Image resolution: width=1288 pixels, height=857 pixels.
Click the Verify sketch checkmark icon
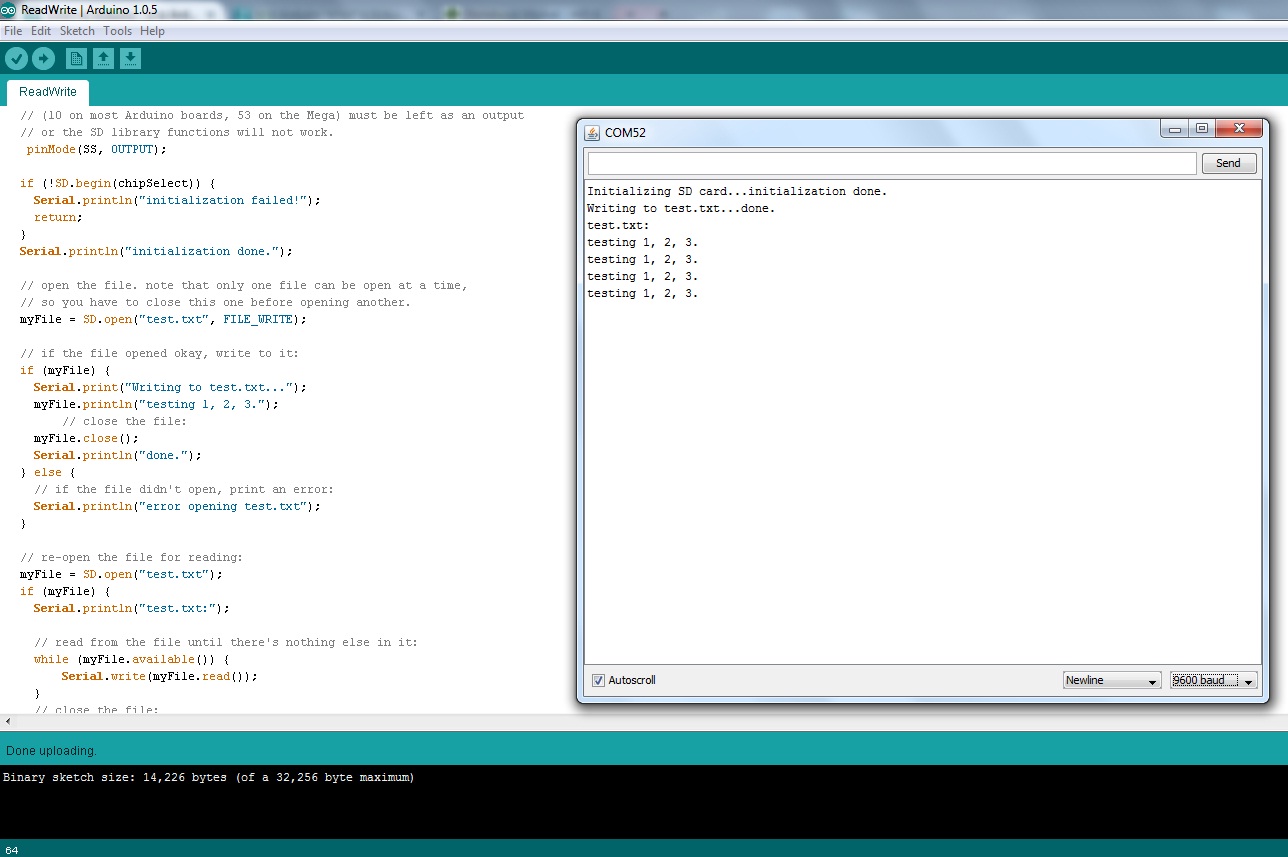tap(16, 58)
